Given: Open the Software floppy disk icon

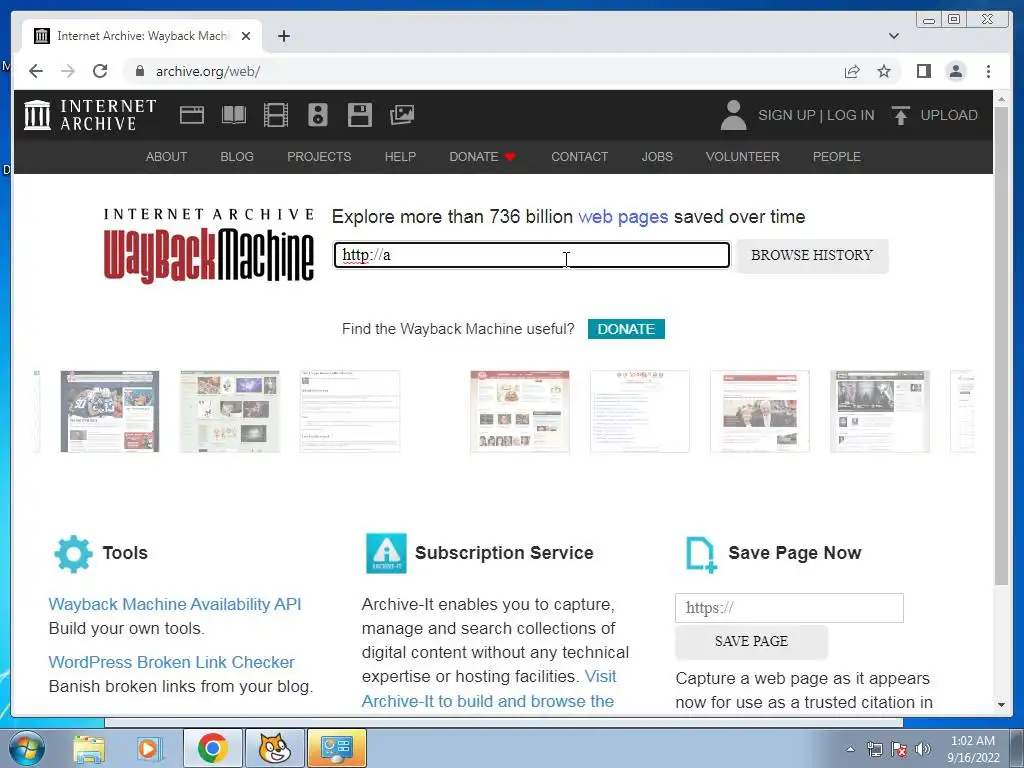Looking at the screenshot, I should pyautogui.click(x=359, y=115).
